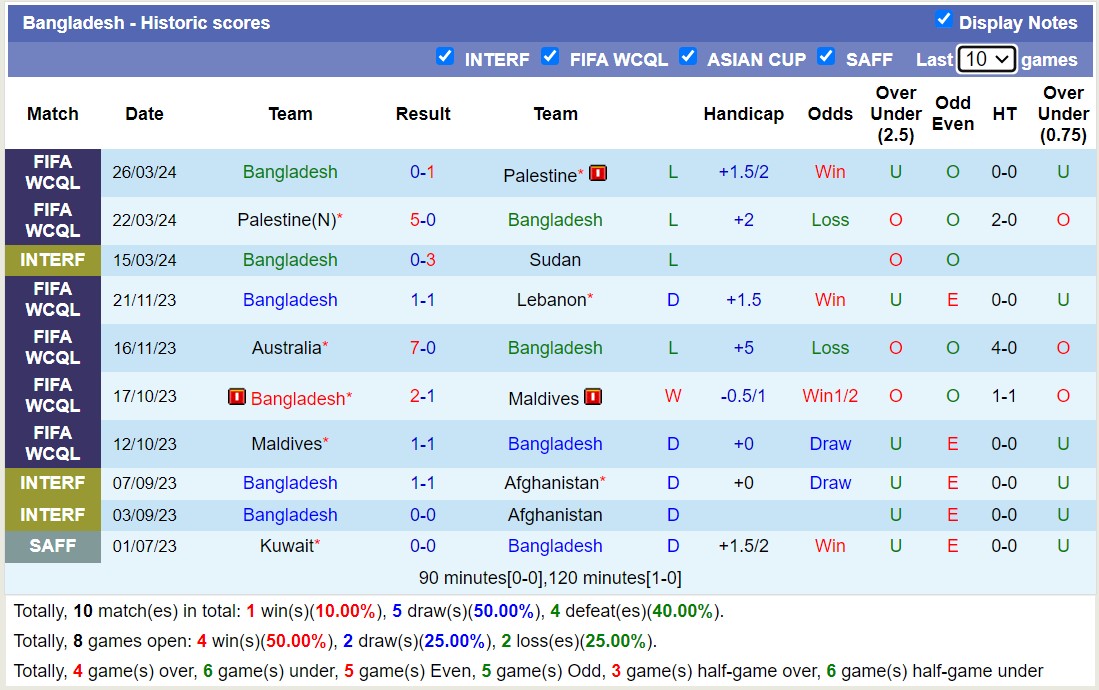Click the 7-0 result of the Australia match

pyautogui.click(x=423, y=348)
